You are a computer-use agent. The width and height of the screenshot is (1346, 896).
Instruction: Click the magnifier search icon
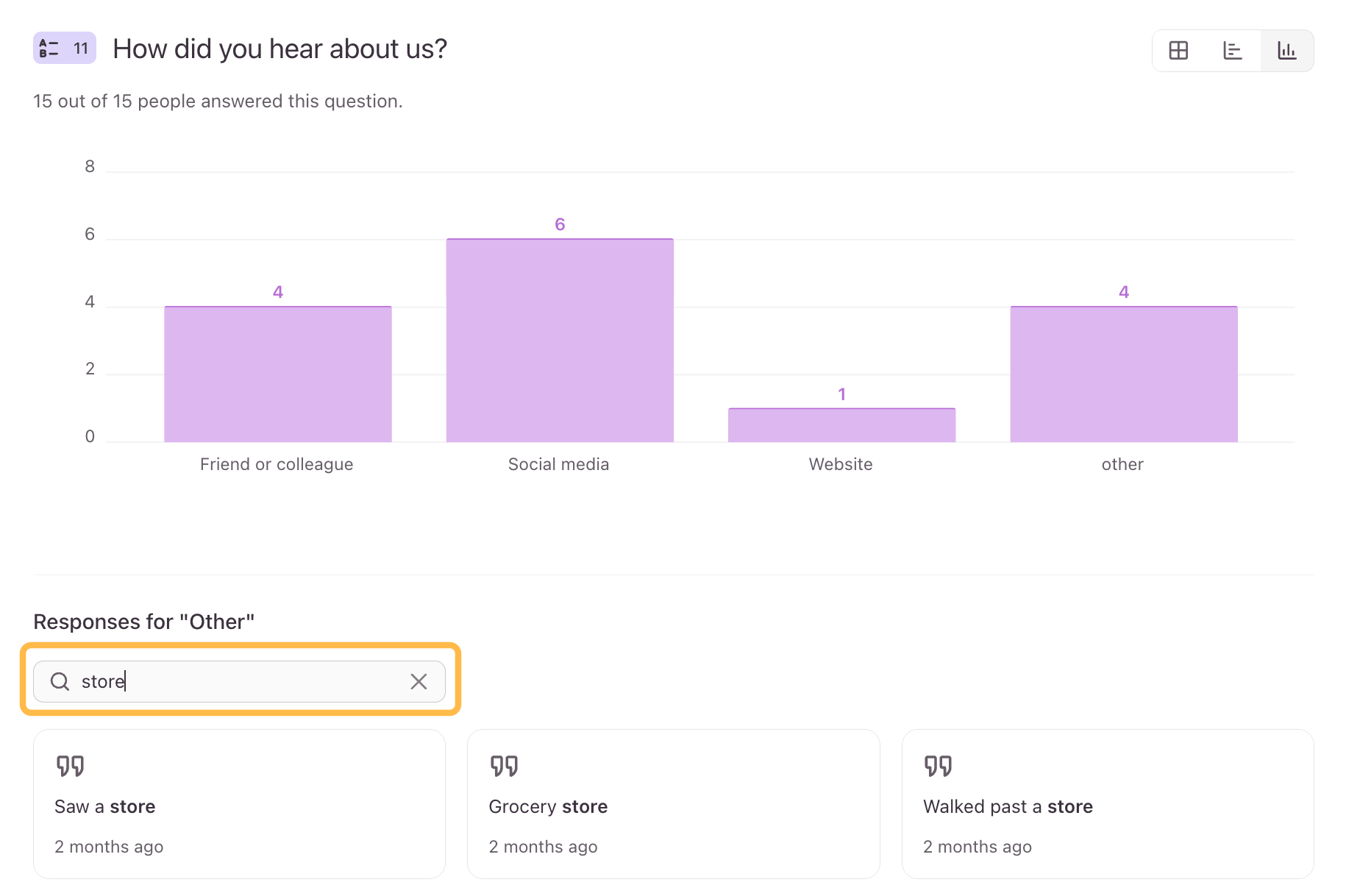[x=60, y=681]
